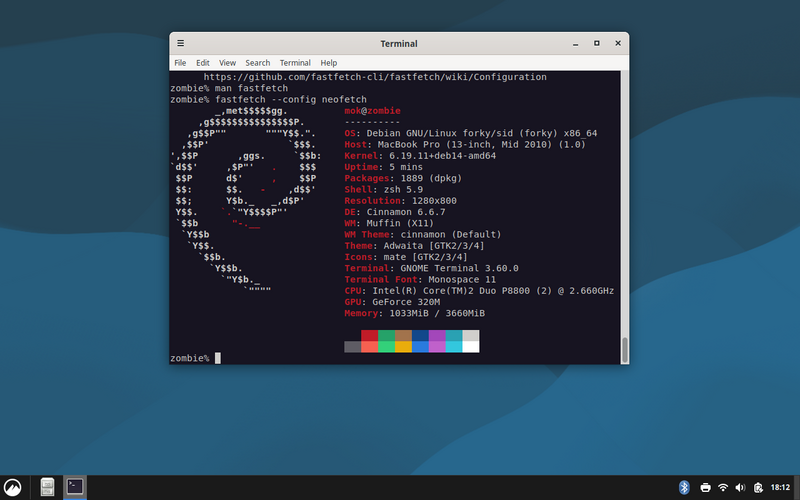Click the 'Kernel: 6.19.11+deb14-amd64' line
Screen dimensions: 800x500
[420, 156]
